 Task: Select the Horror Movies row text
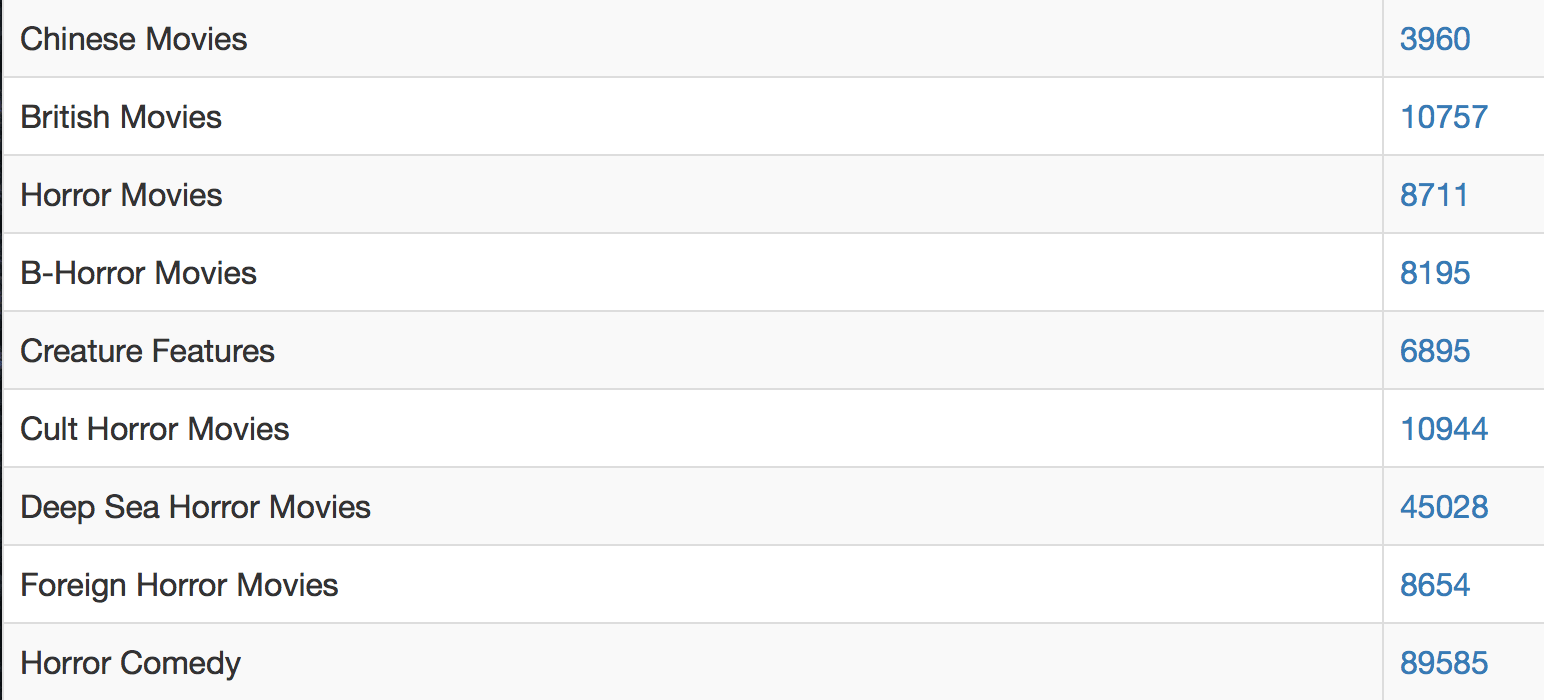pyautogui.click(x=121, y=195)
